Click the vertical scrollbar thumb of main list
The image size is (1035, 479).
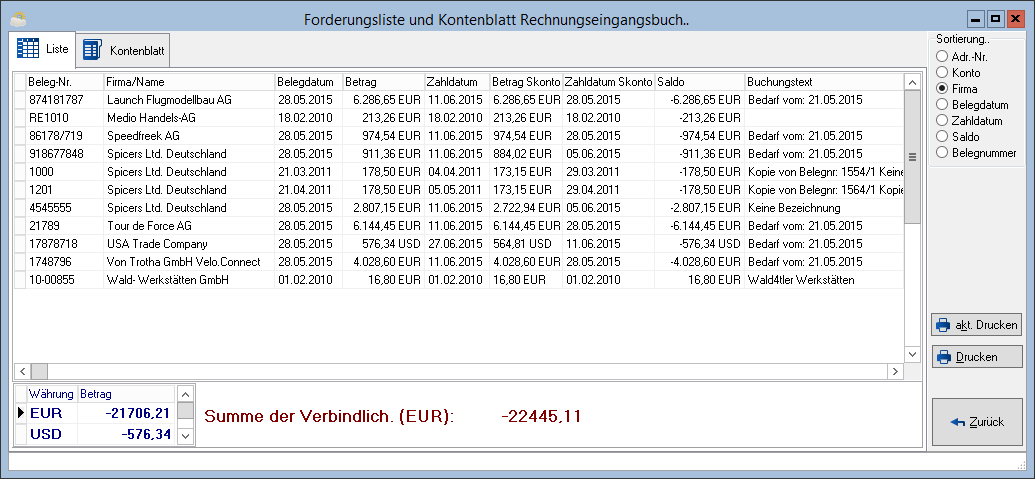(x=912, y=157)
